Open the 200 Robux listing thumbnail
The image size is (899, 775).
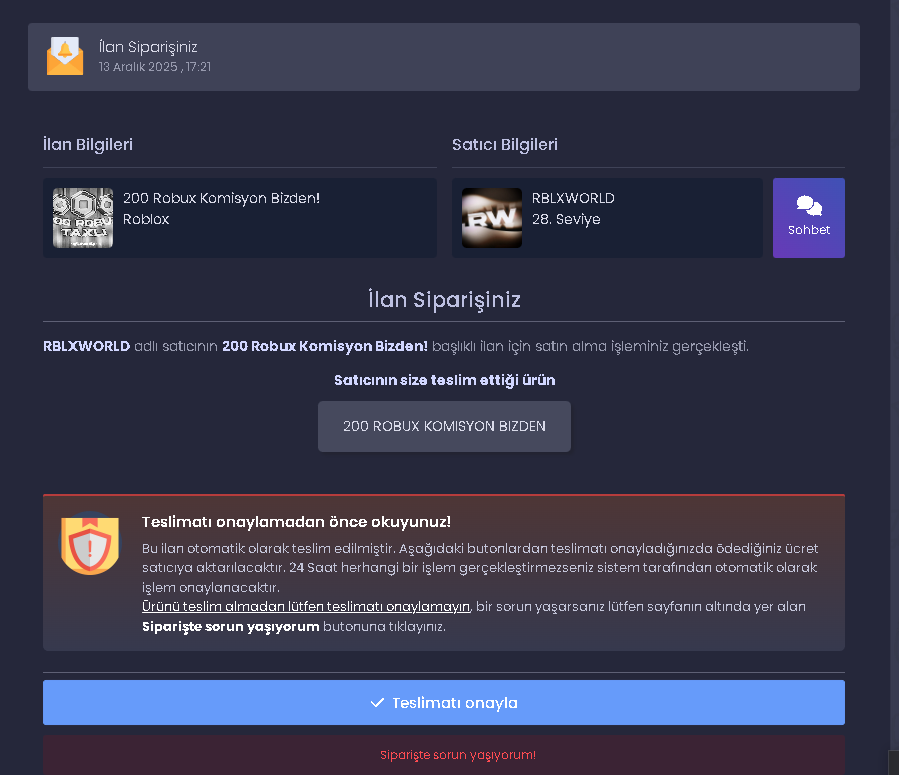[x=83, y=218]
